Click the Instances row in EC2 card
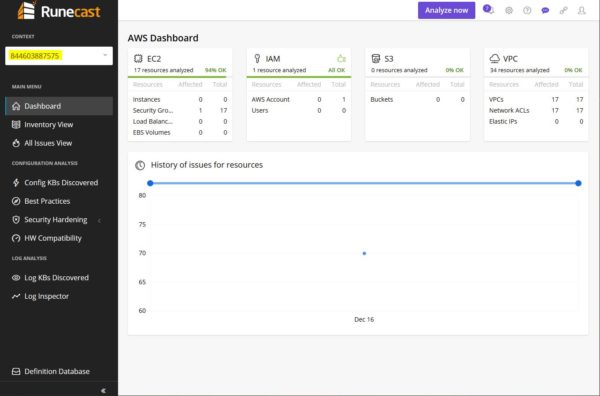The height and width of the screenshot is (396, 600). pyautogui.click(x=180, y=99)
